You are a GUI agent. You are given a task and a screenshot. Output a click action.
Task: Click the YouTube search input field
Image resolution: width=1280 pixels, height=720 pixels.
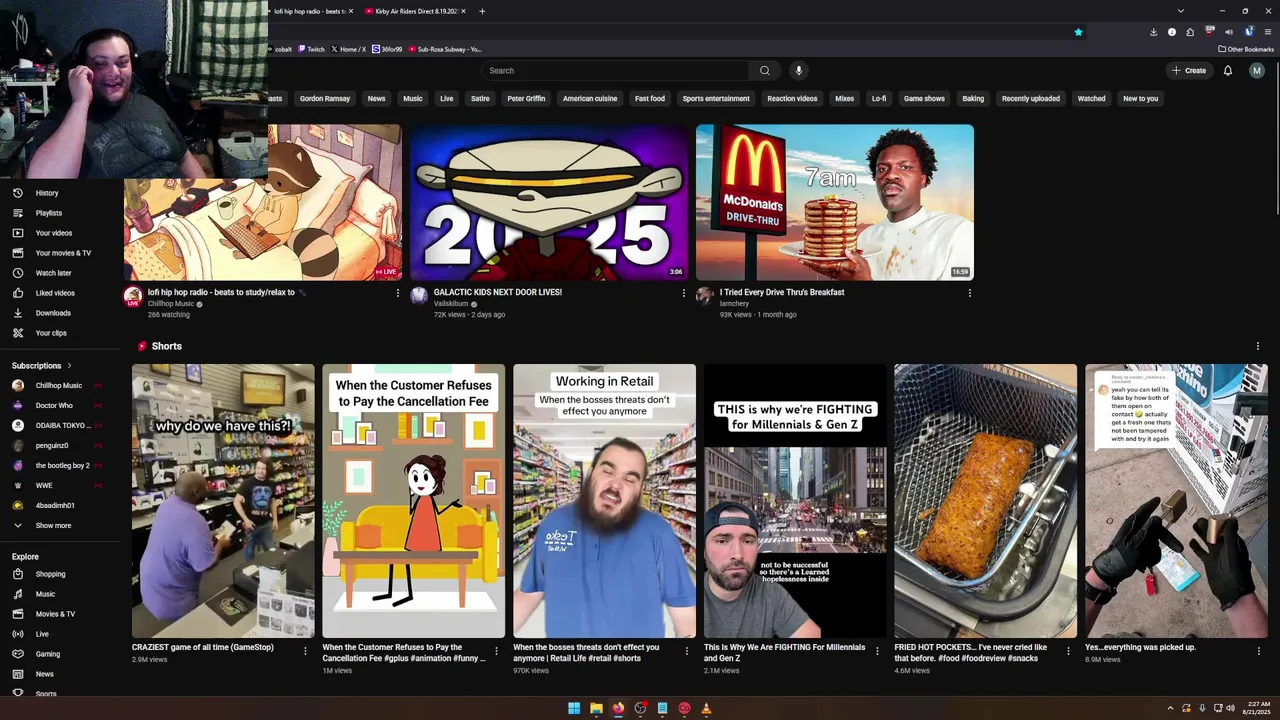coord(615,71)
